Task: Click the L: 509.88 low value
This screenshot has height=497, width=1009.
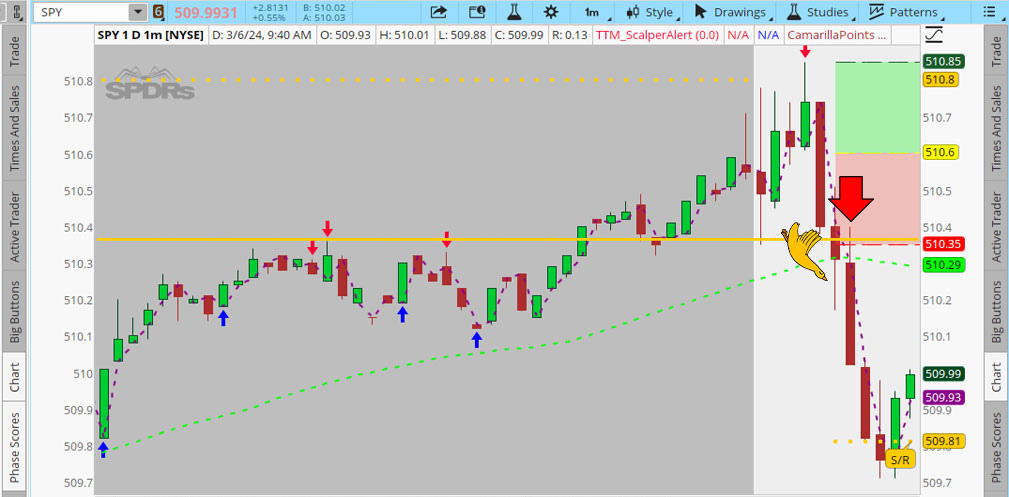Action: 462,35
